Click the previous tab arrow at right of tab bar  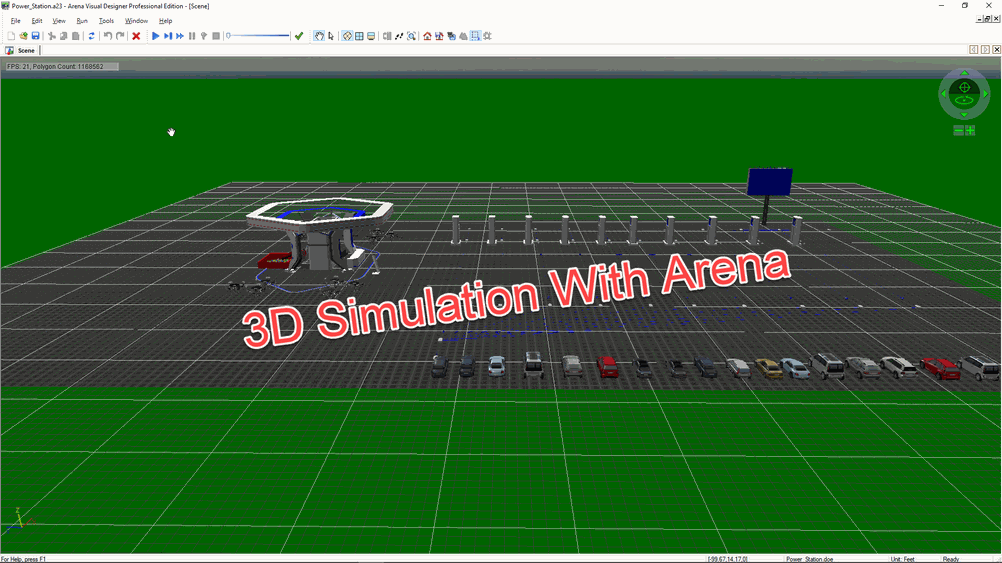coord(973,50)
